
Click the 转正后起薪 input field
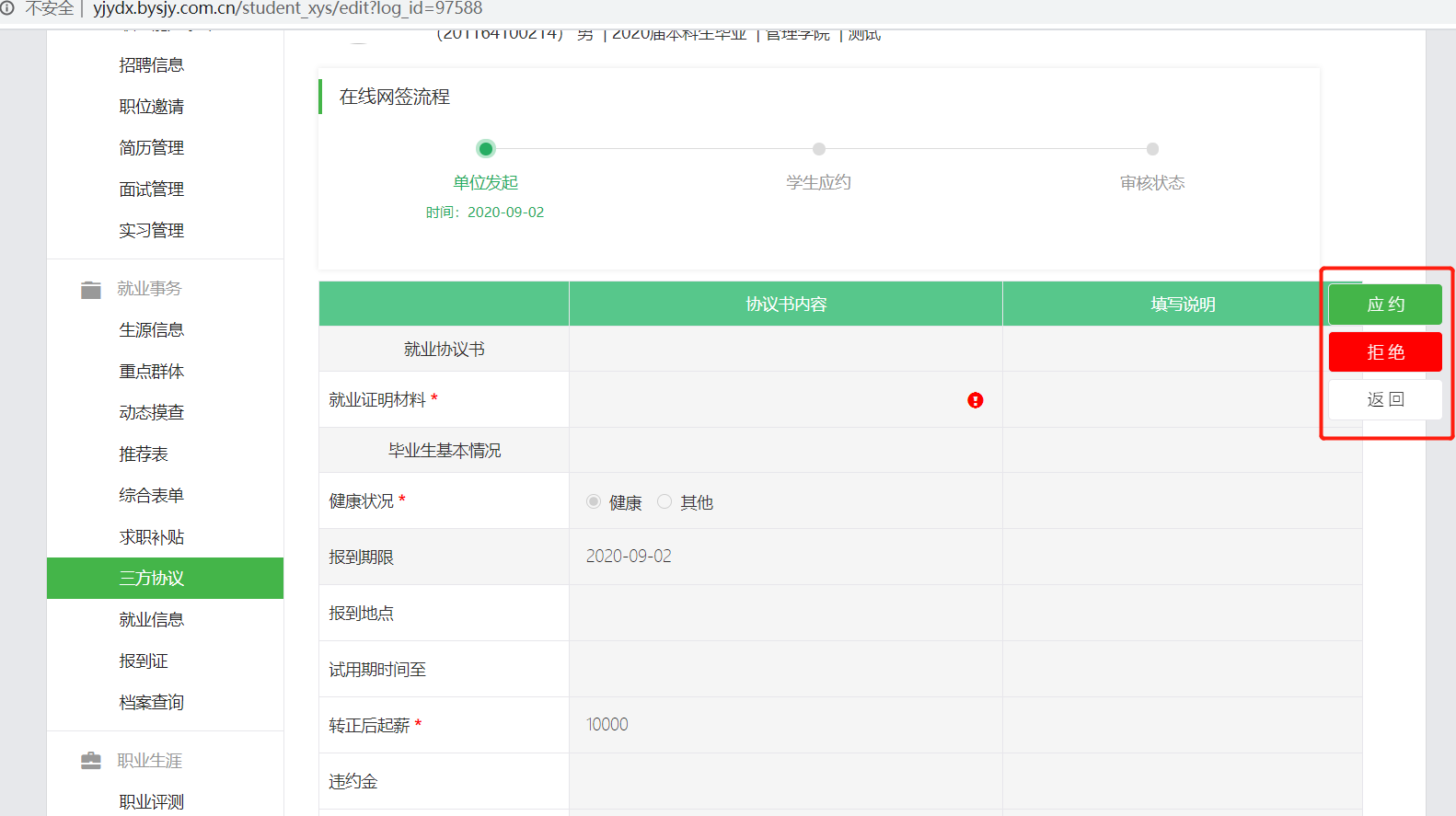pyautogui.click(x=784, y=725)
